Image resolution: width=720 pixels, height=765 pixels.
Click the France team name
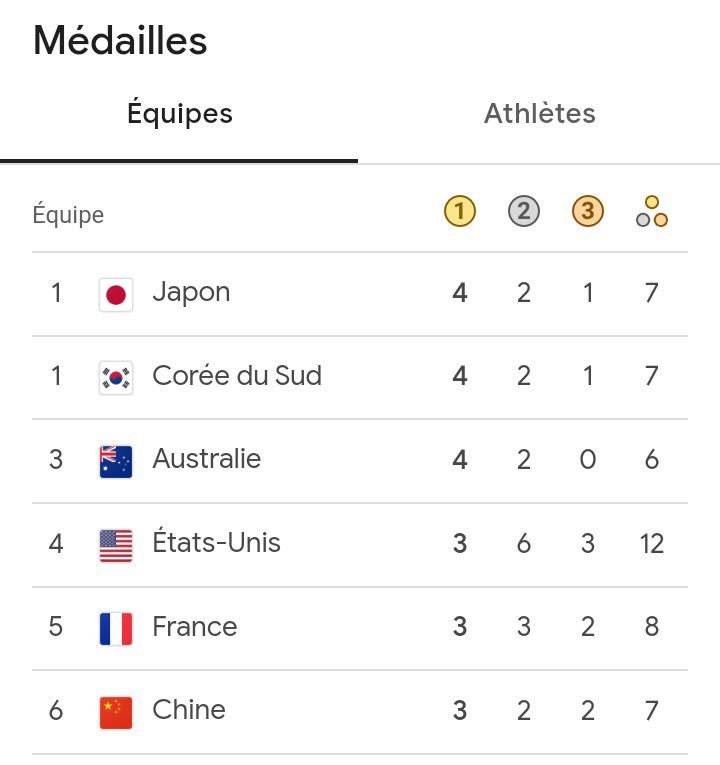pyautogui.click(x=194, y=627)
